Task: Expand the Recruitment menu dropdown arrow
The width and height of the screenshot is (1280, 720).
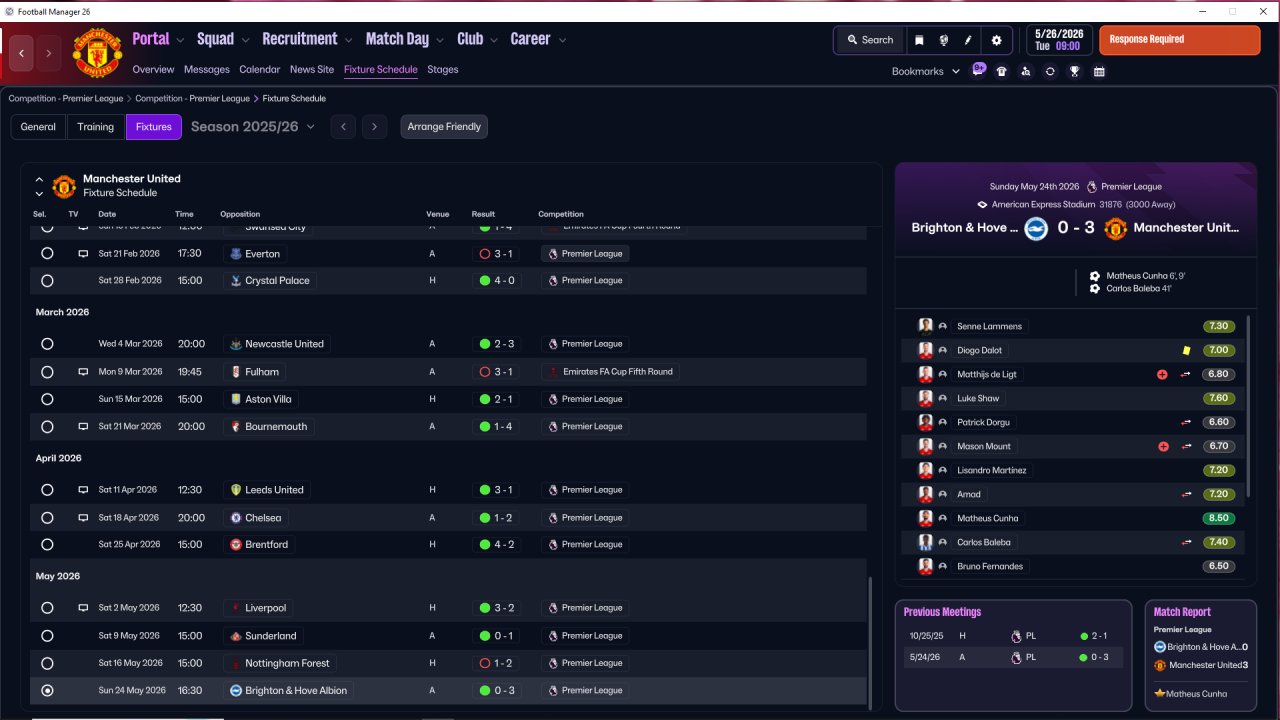Action: 348,40
